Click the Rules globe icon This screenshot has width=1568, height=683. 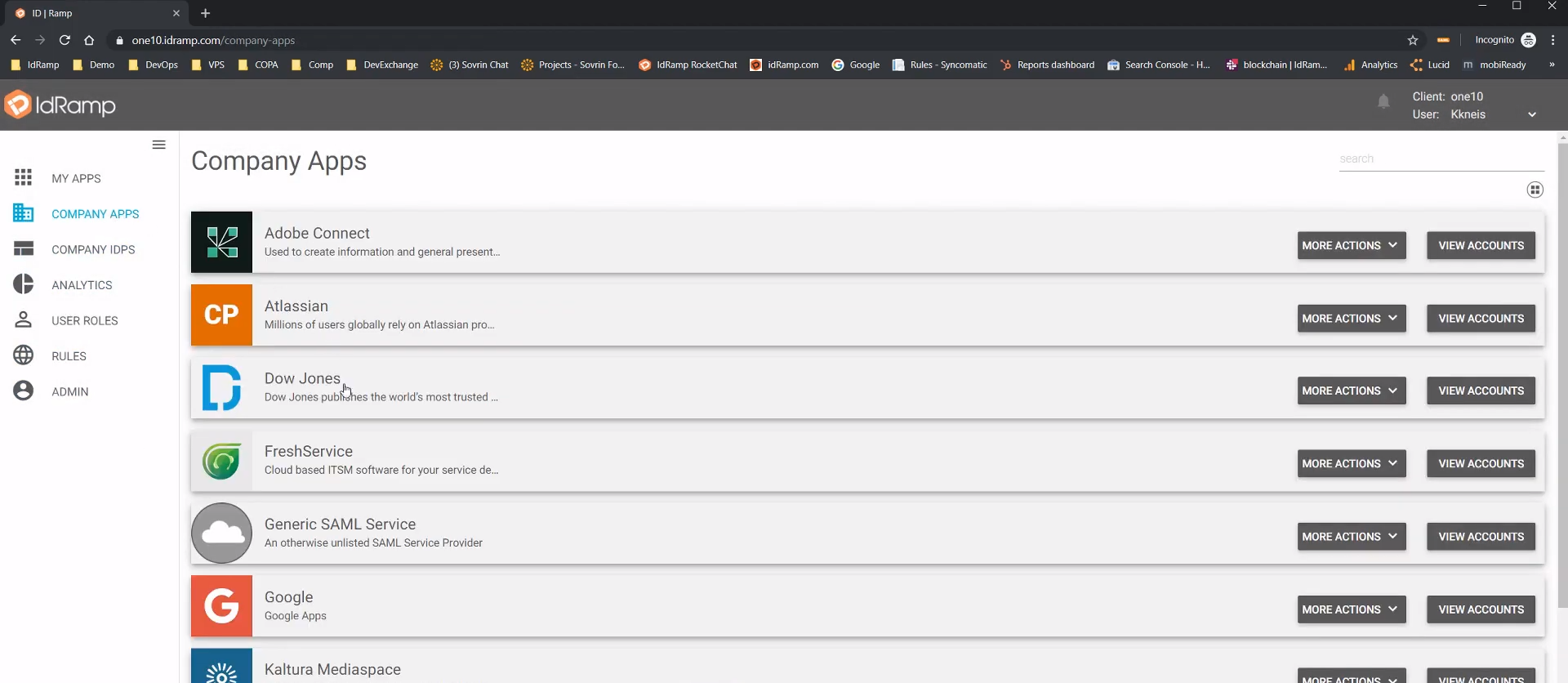[23, 355]
